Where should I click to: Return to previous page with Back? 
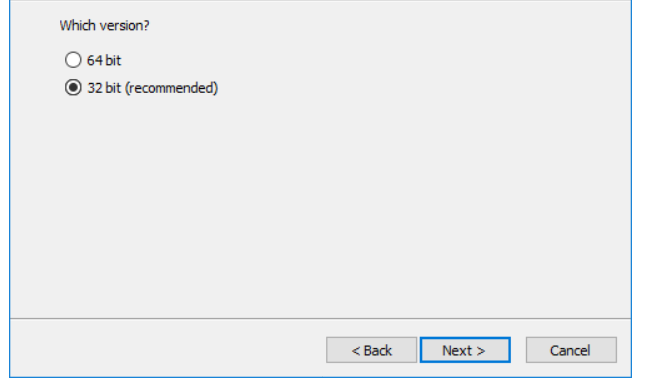(x=371, y=350)
